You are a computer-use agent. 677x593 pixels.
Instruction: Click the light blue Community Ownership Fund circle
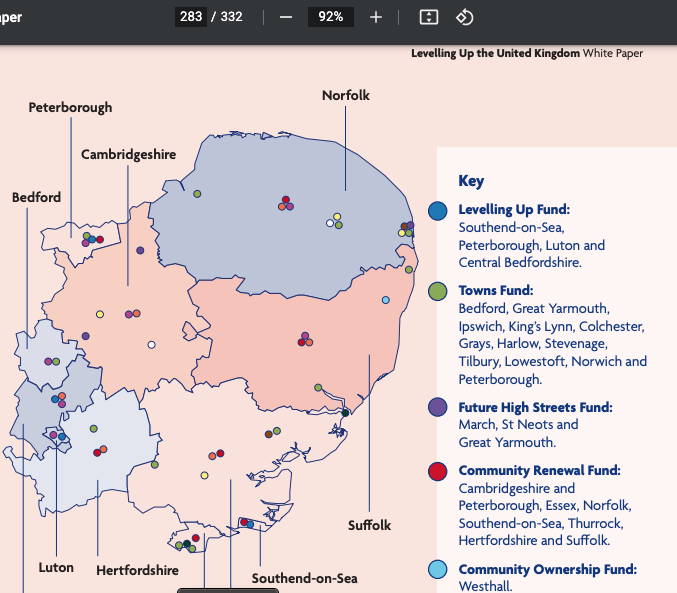(x=437, y=570)
